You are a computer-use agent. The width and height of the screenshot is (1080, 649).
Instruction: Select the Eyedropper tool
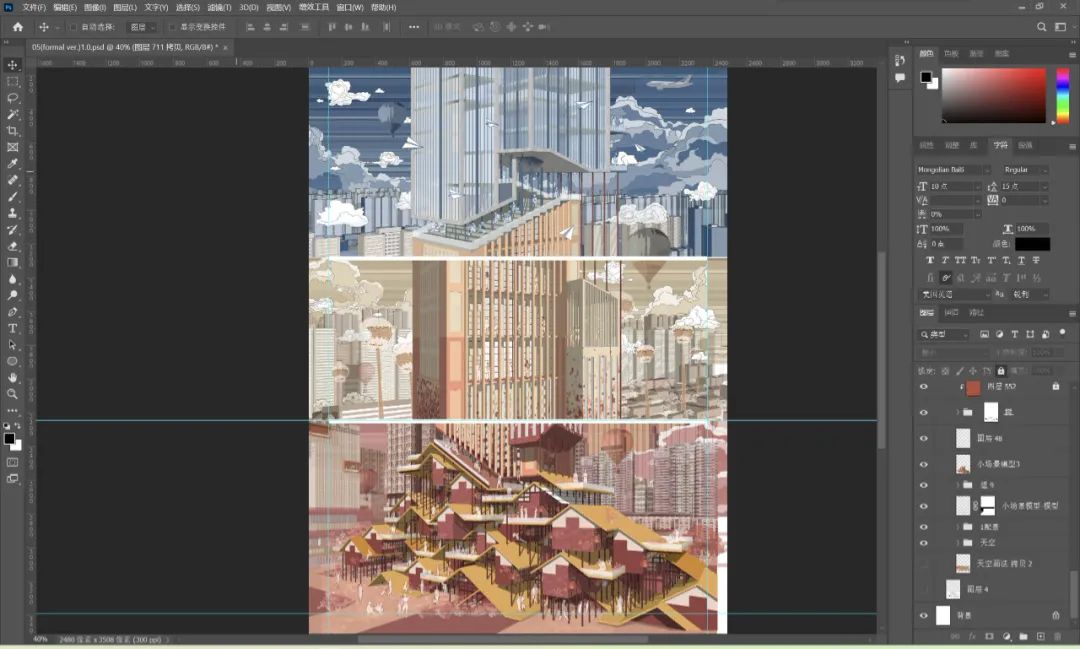coord(12,163)
